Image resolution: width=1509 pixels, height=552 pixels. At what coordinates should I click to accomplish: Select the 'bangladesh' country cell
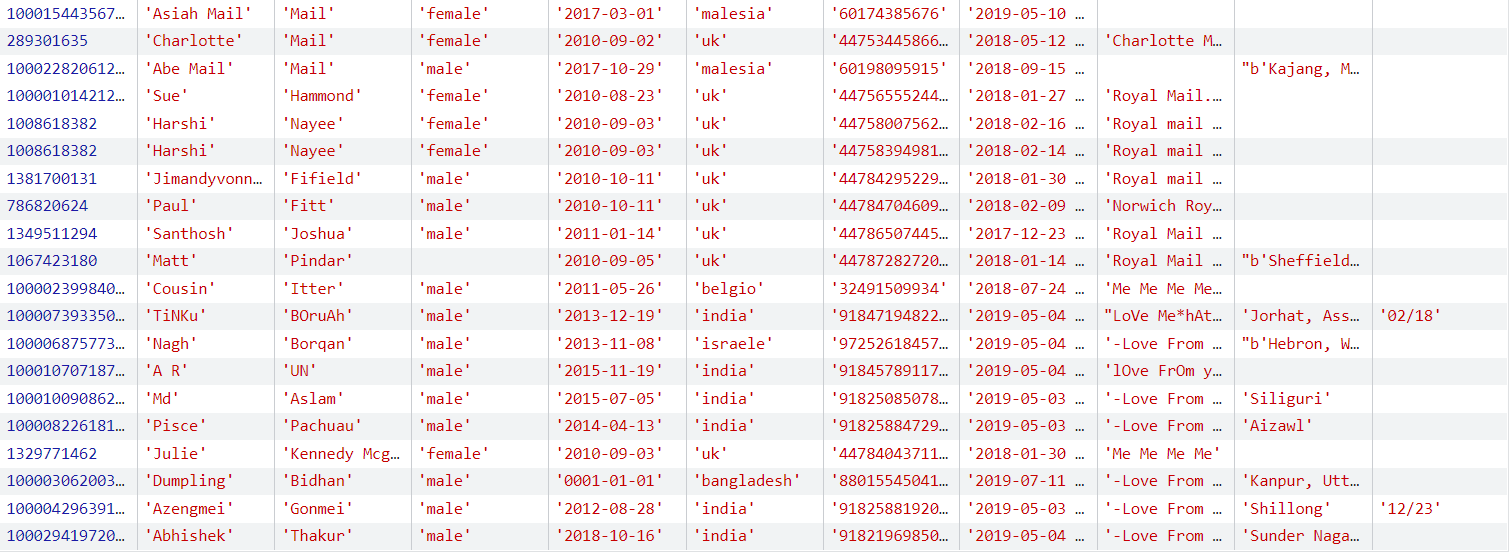(747, 481)
